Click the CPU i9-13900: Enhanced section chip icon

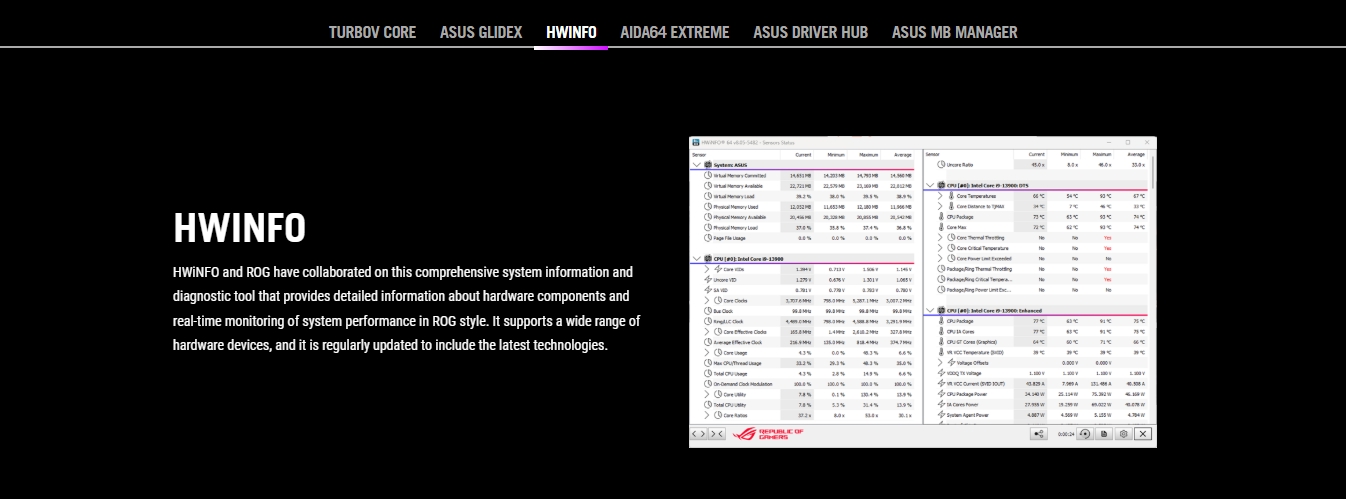point(941,311)
